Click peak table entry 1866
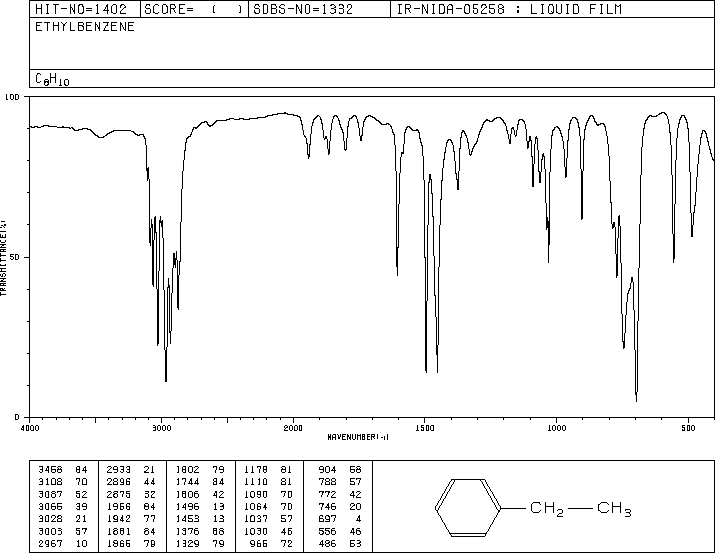 coord(119,544)
